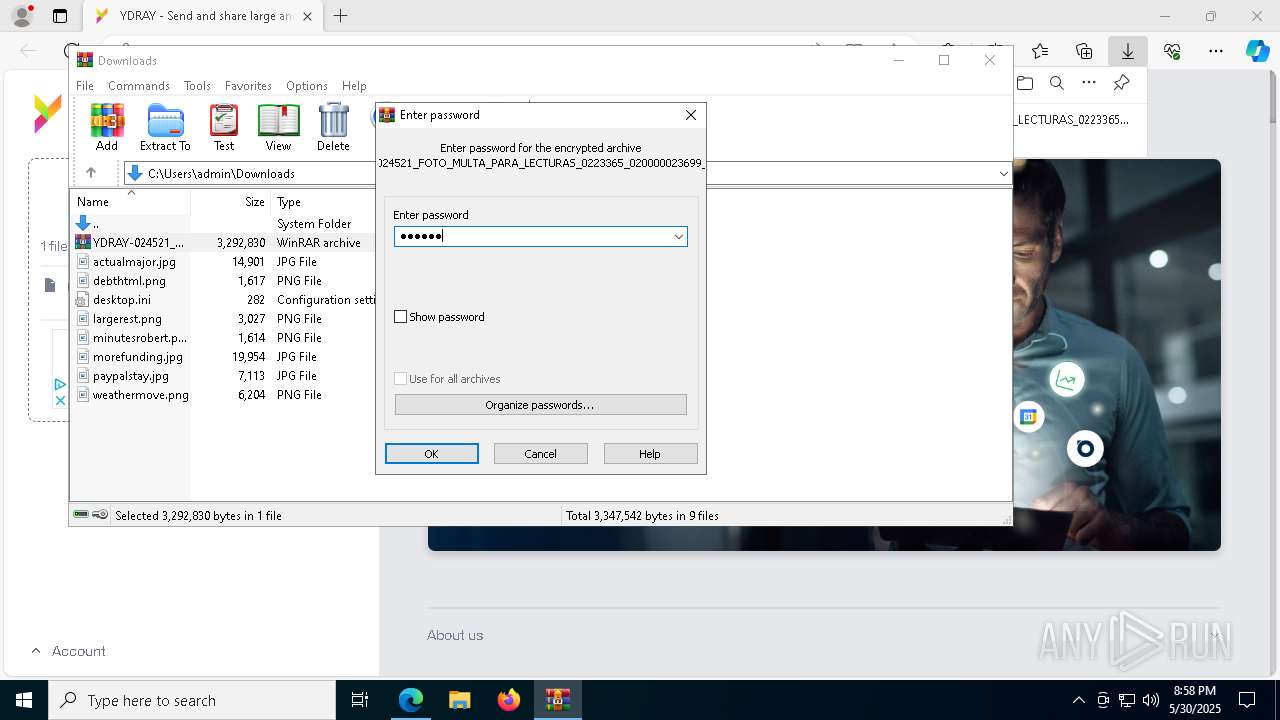Open Task View on the taskbar
The image size is (1280, 720).
click(360, 700)
